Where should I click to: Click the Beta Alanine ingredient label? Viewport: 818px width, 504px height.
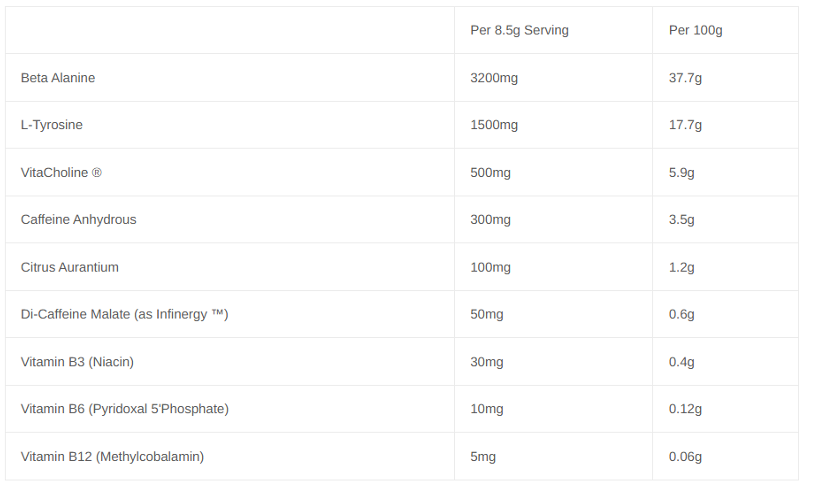point(58,78)
